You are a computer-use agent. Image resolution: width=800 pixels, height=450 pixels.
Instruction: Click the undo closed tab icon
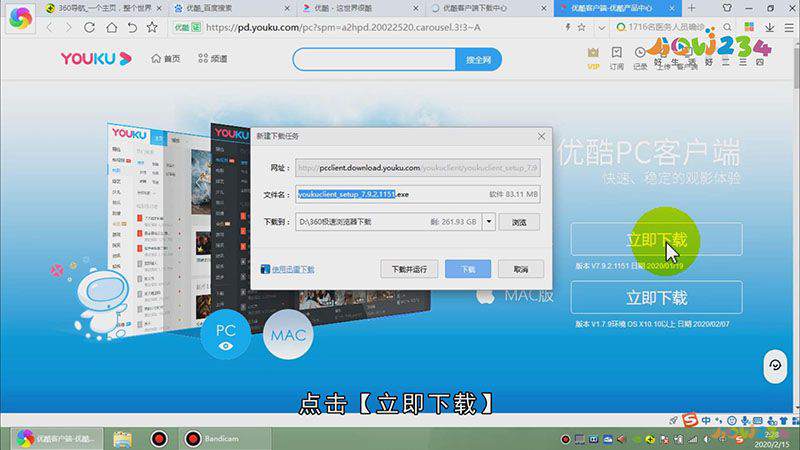pos(132,28)
